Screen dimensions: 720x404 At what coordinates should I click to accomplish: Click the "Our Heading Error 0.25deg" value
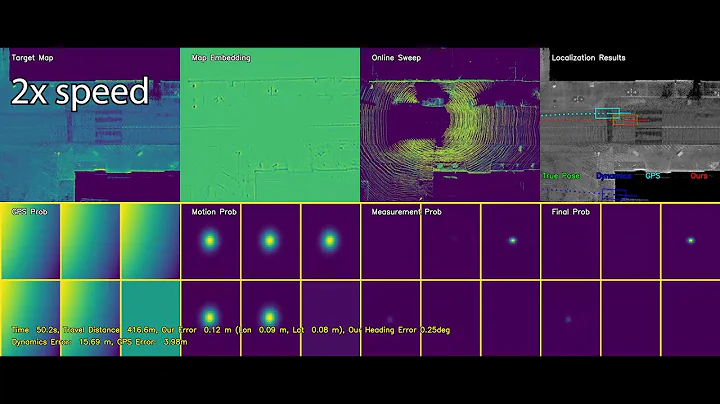[x=399, y=330]
